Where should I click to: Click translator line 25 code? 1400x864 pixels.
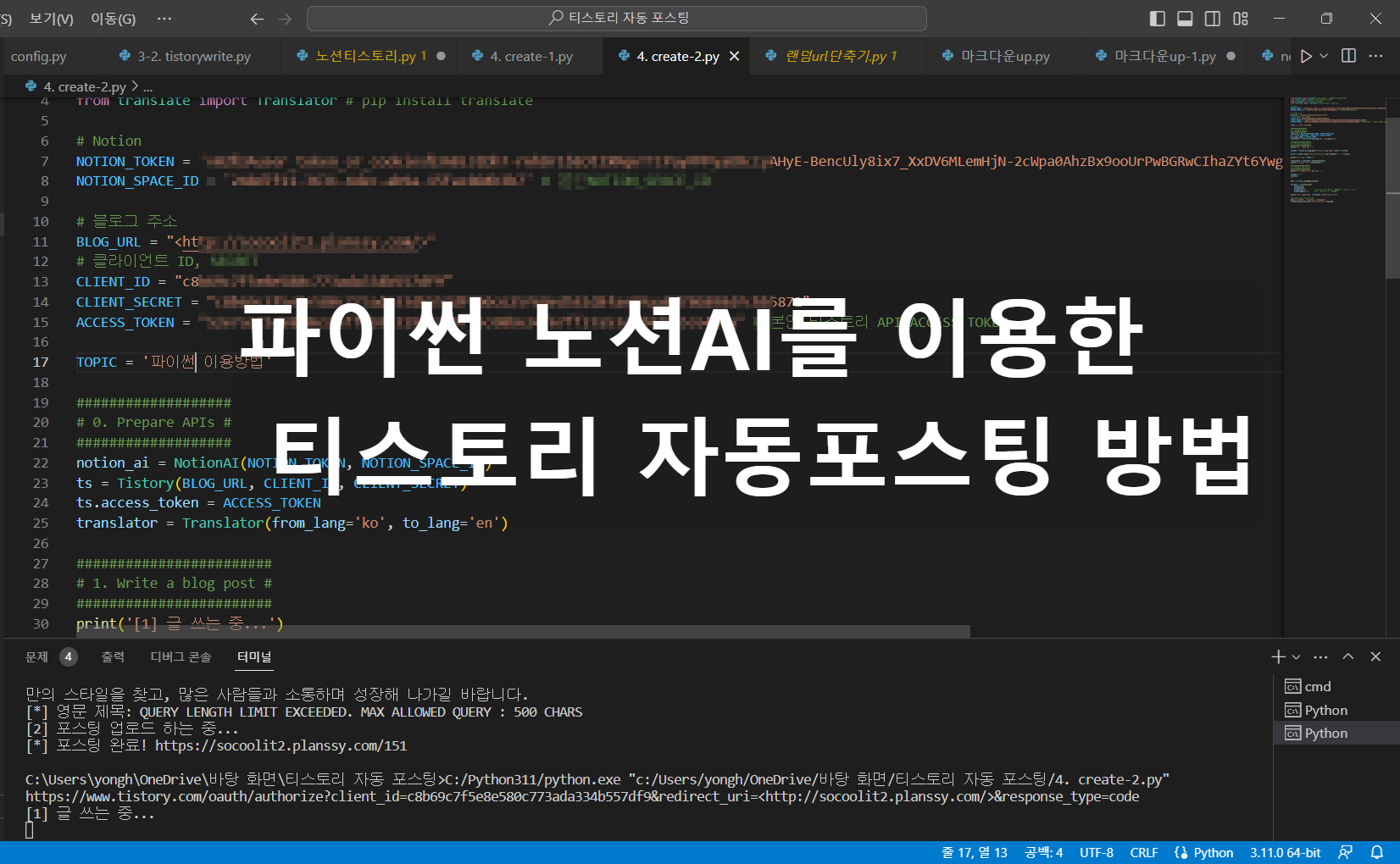(x=292, y=523)
